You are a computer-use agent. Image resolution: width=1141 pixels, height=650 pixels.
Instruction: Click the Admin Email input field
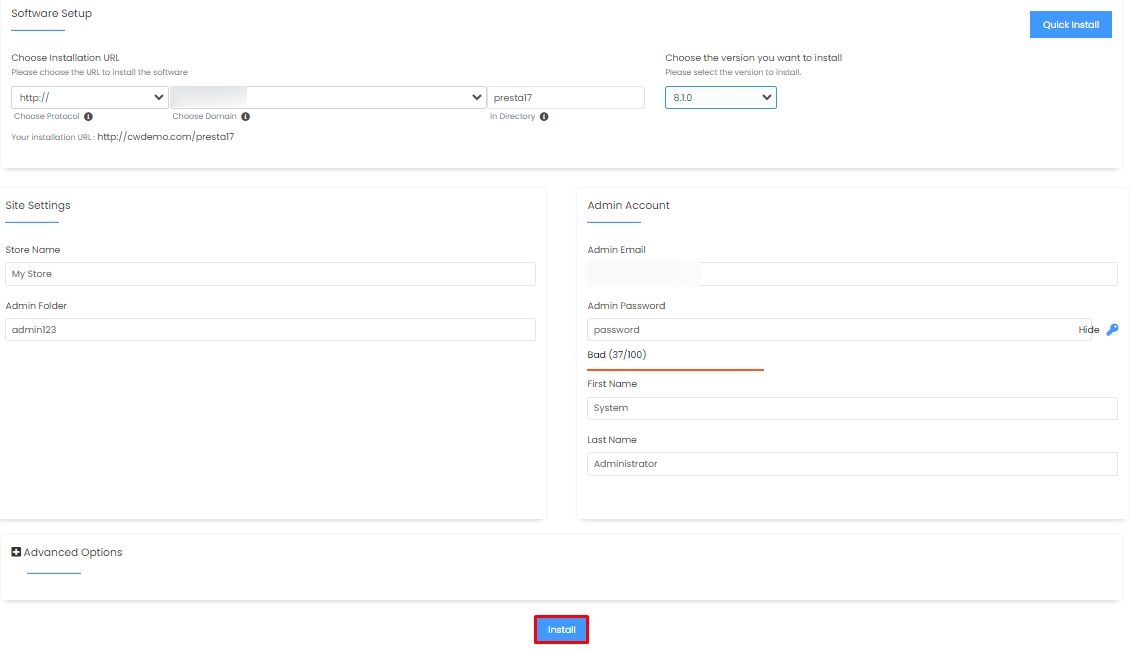(x=852, y=274)
